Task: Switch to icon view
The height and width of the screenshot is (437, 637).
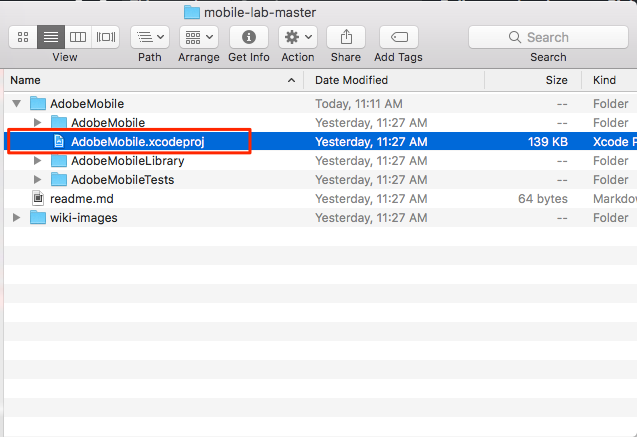Action: pos(23,37)
